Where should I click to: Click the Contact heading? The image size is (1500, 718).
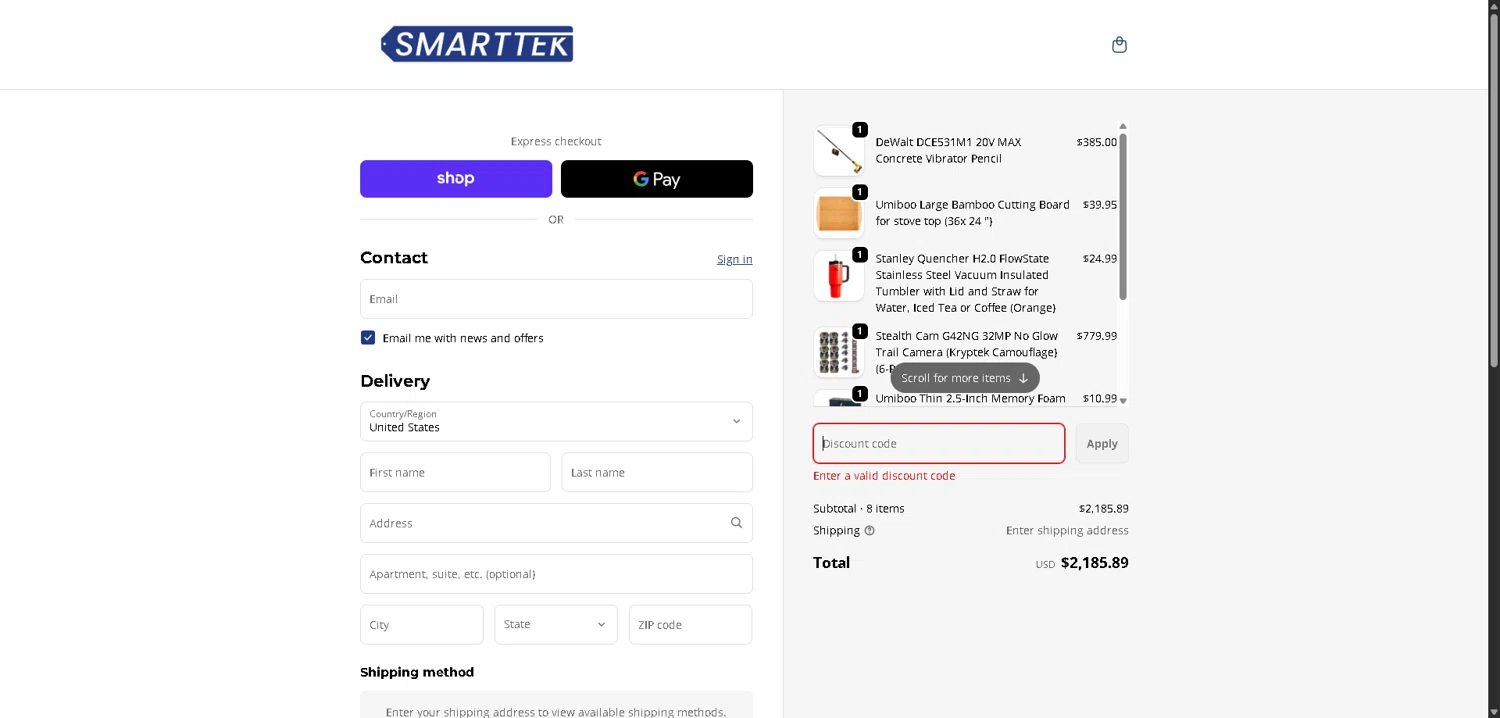pos(394,258)
